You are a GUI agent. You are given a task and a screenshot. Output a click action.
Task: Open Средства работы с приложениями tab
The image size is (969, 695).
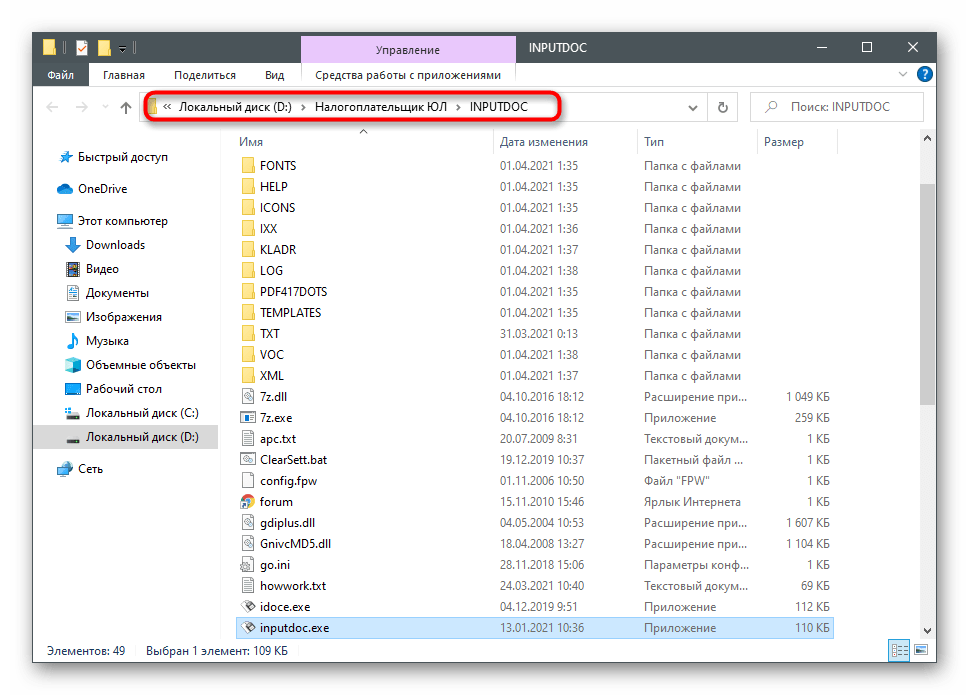pyautogui.click(x=408, y=75)
